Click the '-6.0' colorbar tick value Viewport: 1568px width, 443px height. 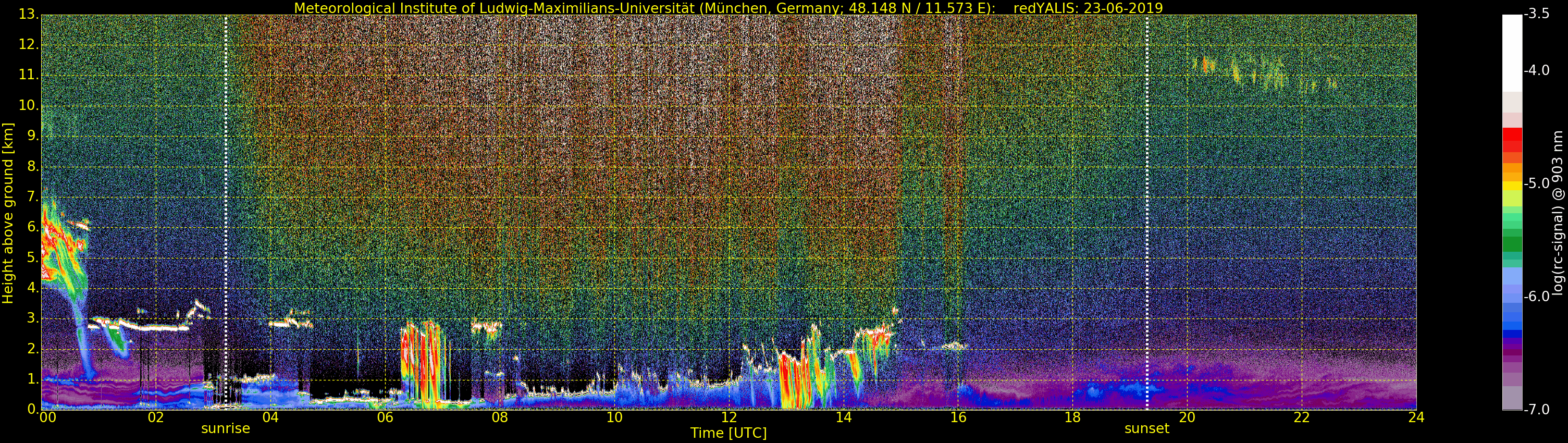pos(1536,297)
